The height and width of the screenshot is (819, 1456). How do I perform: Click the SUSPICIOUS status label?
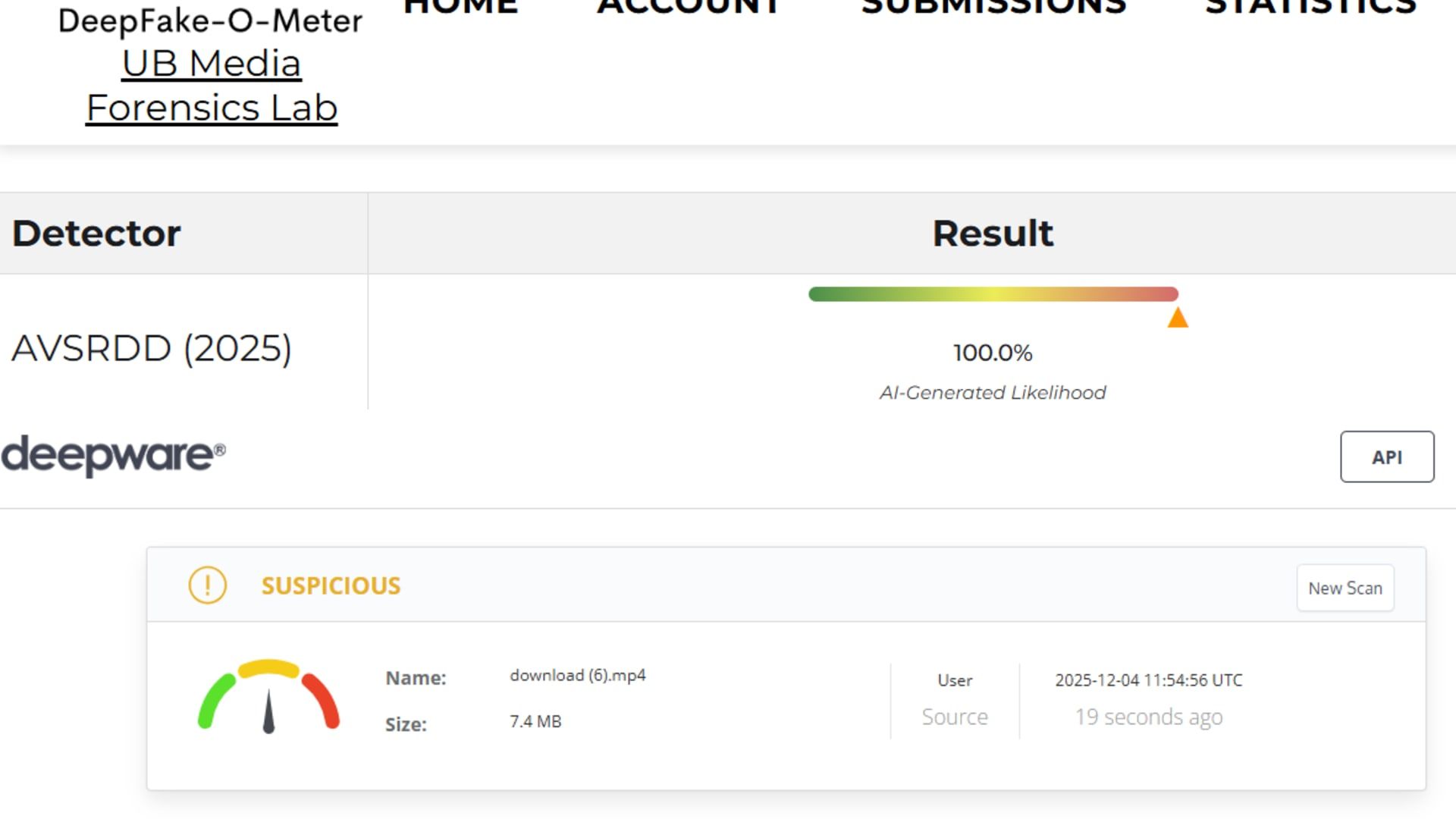tap(331, 585)
